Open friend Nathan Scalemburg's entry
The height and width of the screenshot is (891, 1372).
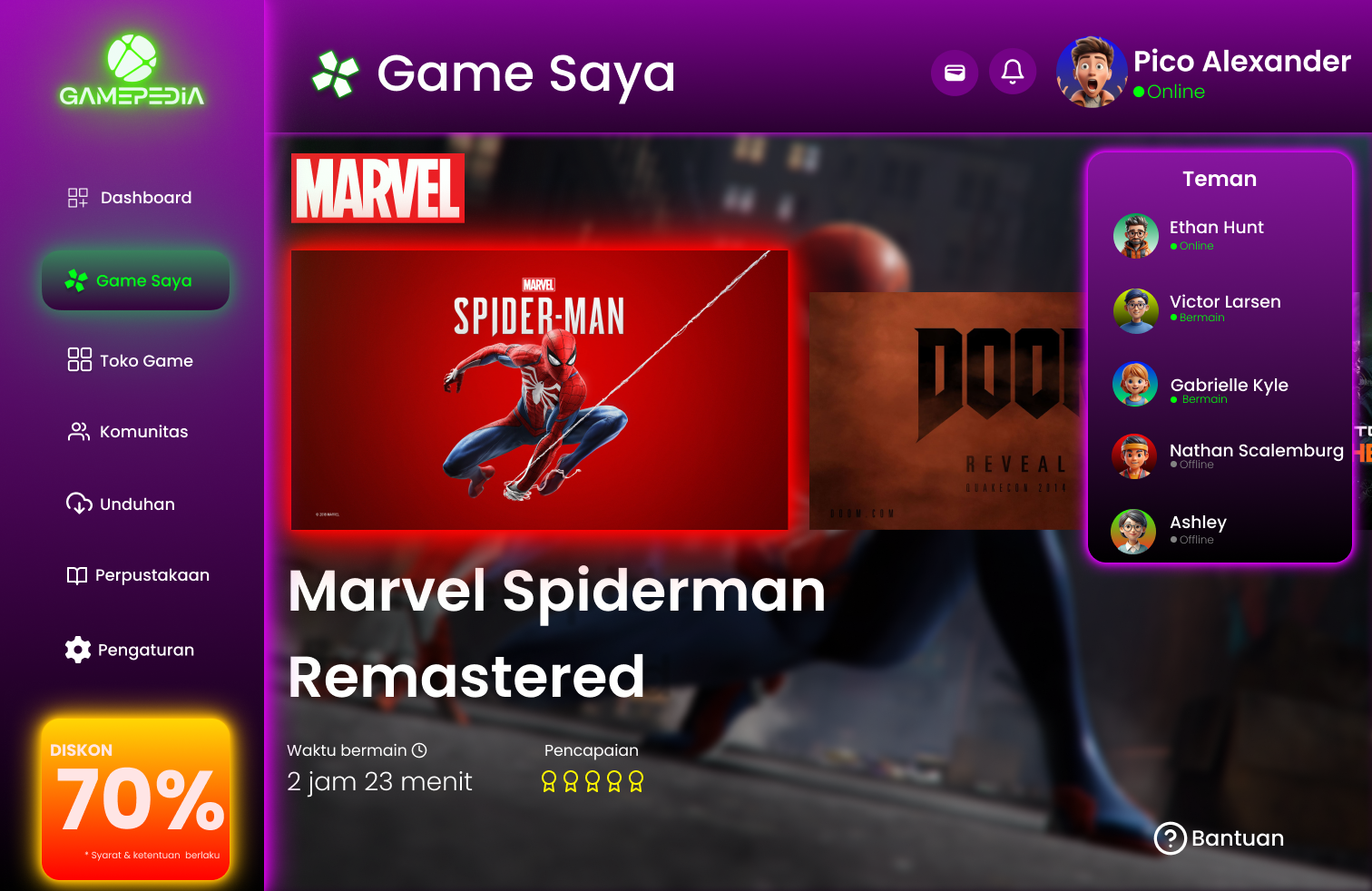point(1229,456)
